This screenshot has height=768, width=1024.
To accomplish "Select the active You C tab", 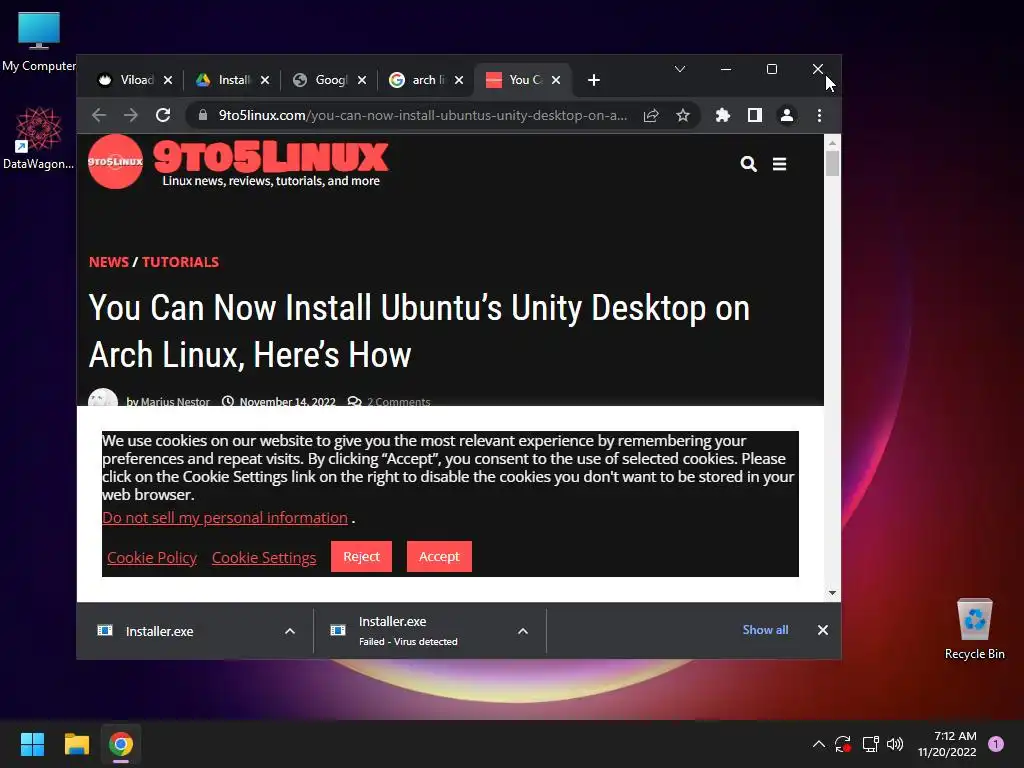I will click(x=522, y=80).
